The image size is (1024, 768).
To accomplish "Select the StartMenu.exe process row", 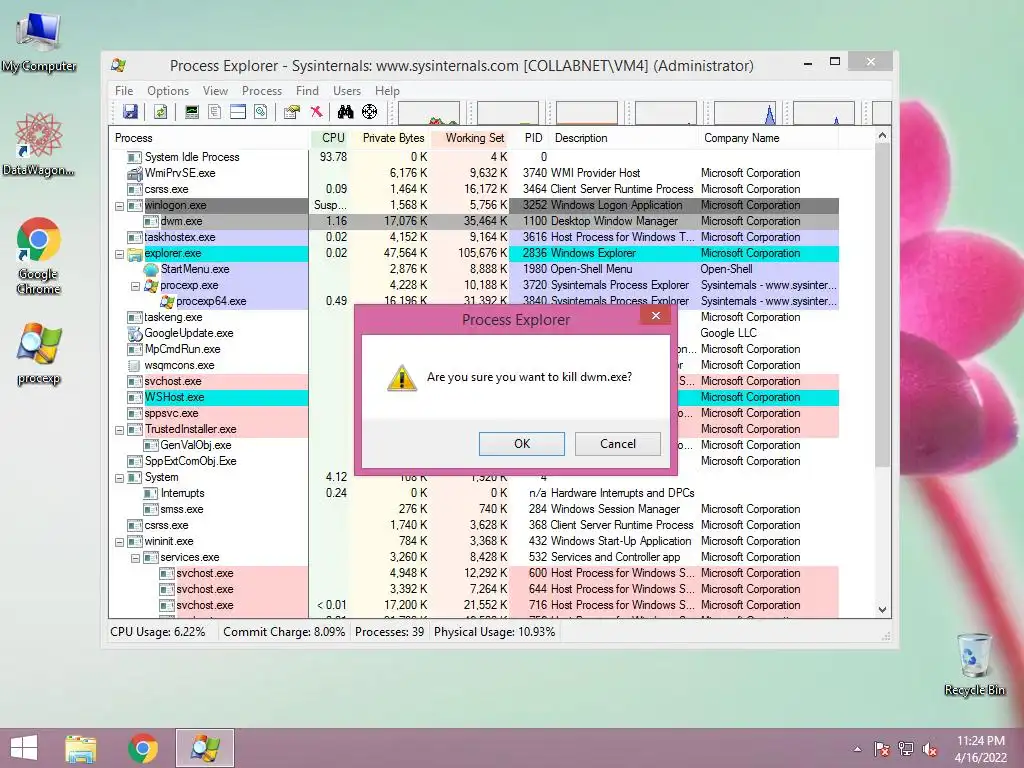I will pos(474,269).
